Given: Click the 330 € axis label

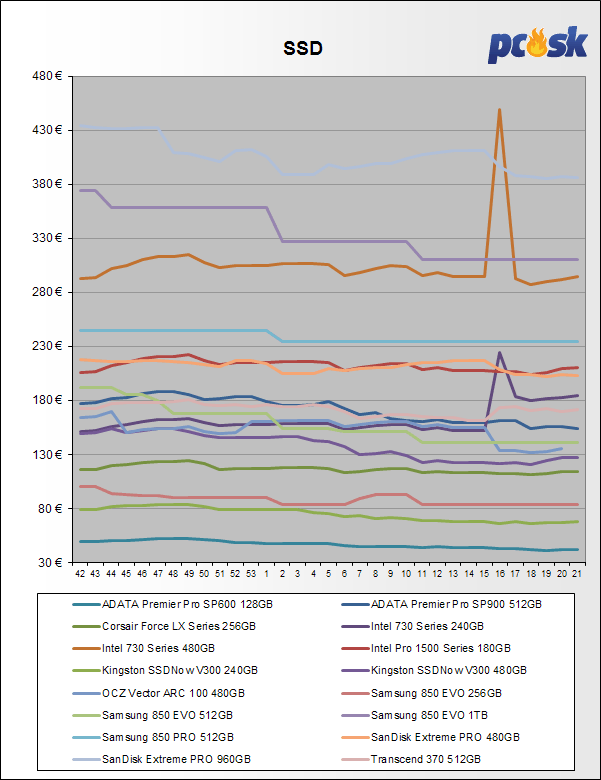Looking at the screenshot, I should (47, 238).
